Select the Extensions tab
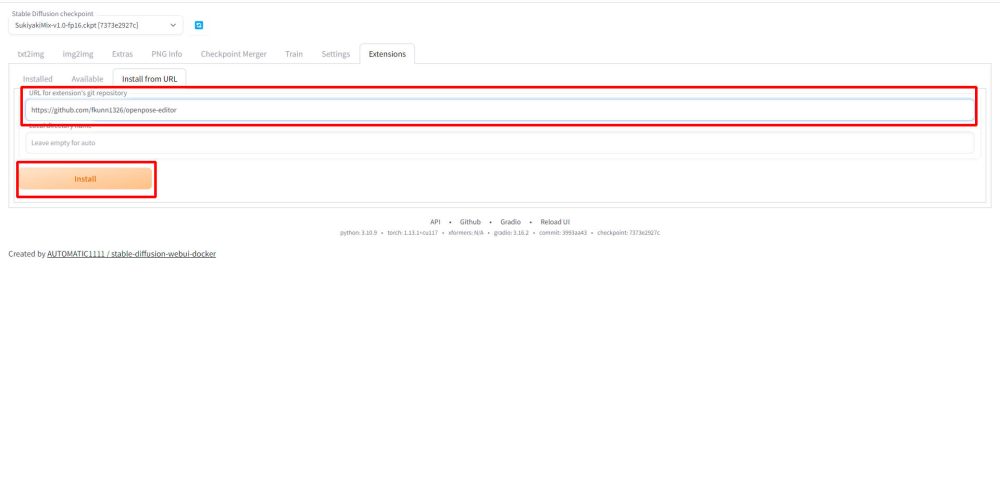 click(387, 54)
